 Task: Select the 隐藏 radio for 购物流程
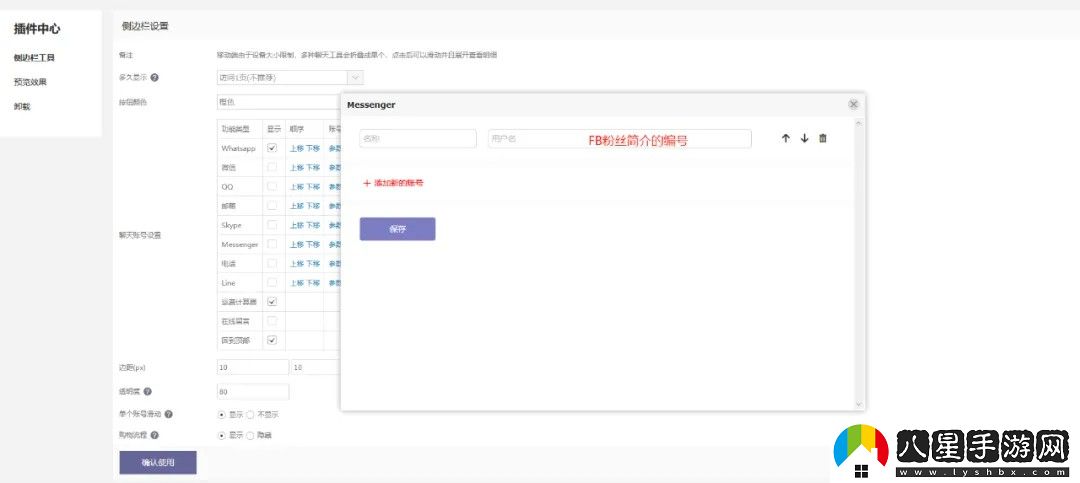(250, 435)
